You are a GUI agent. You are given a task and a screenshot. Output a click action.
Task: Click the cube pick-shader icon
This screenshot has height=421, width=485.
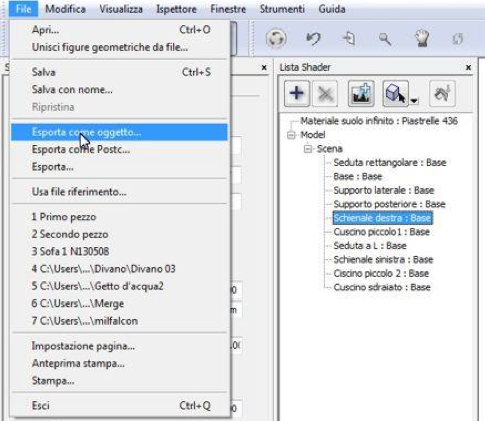396,94
